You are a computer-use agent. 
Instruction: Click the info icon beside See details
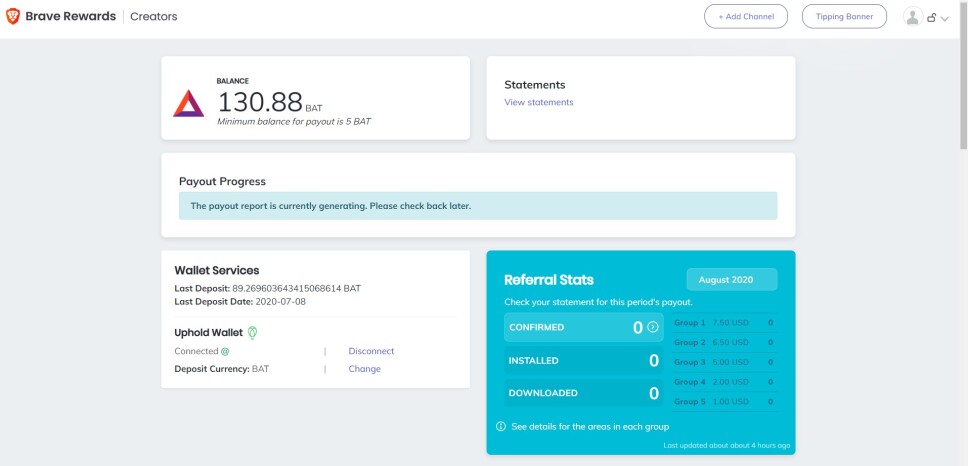(501, 426)
